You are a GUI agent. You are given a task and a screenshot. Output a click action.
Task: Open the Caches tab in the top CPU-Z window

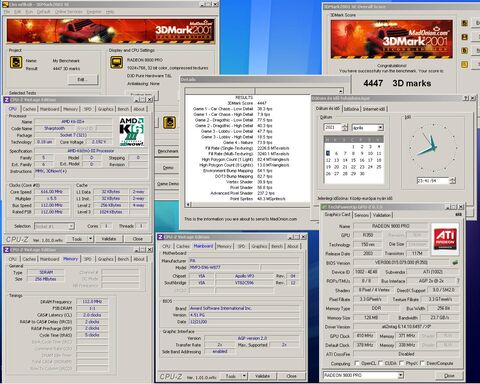(29, 109)
